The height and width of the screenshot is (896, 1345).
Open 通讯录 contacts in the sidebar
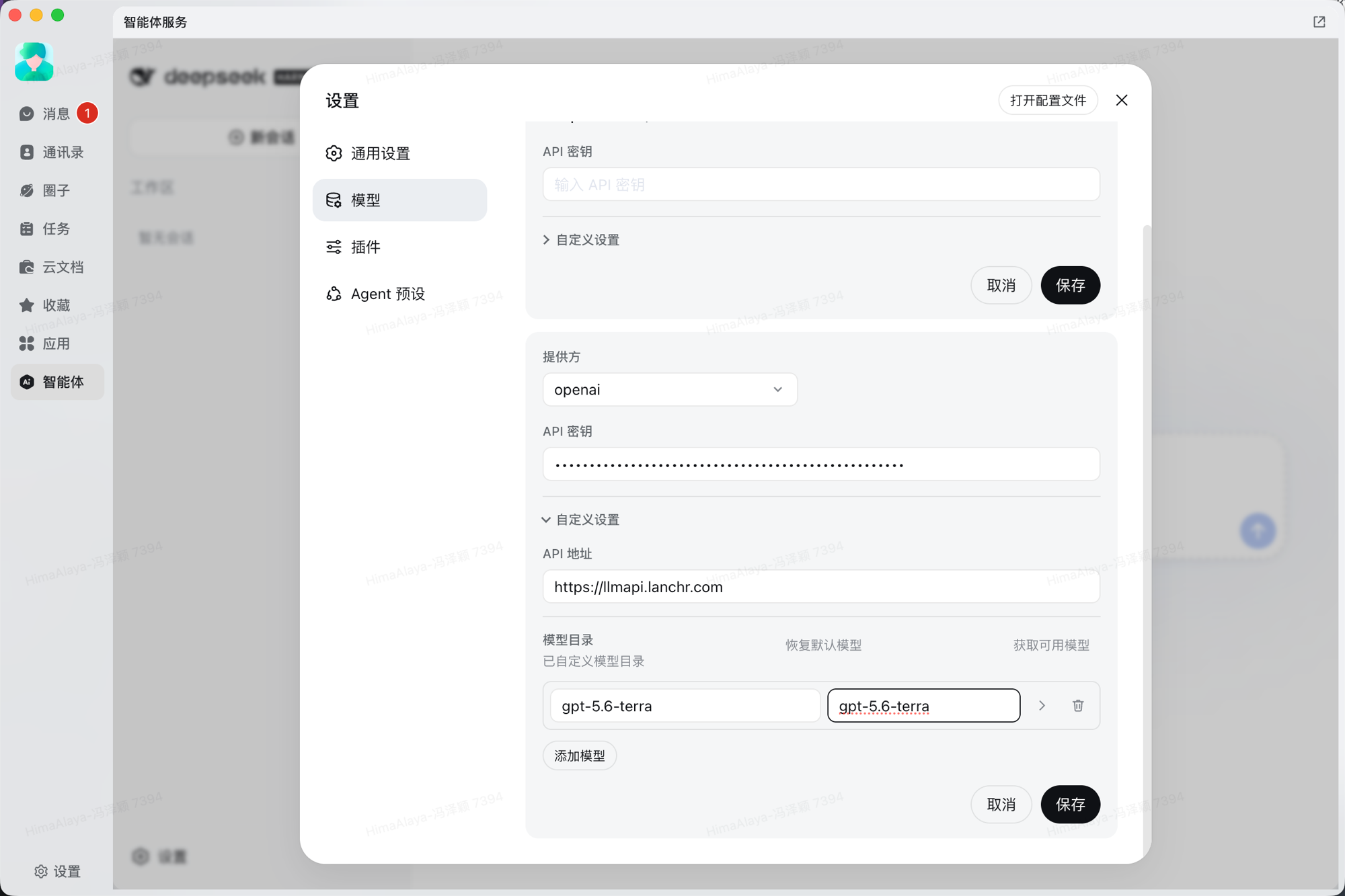[57, 152]
